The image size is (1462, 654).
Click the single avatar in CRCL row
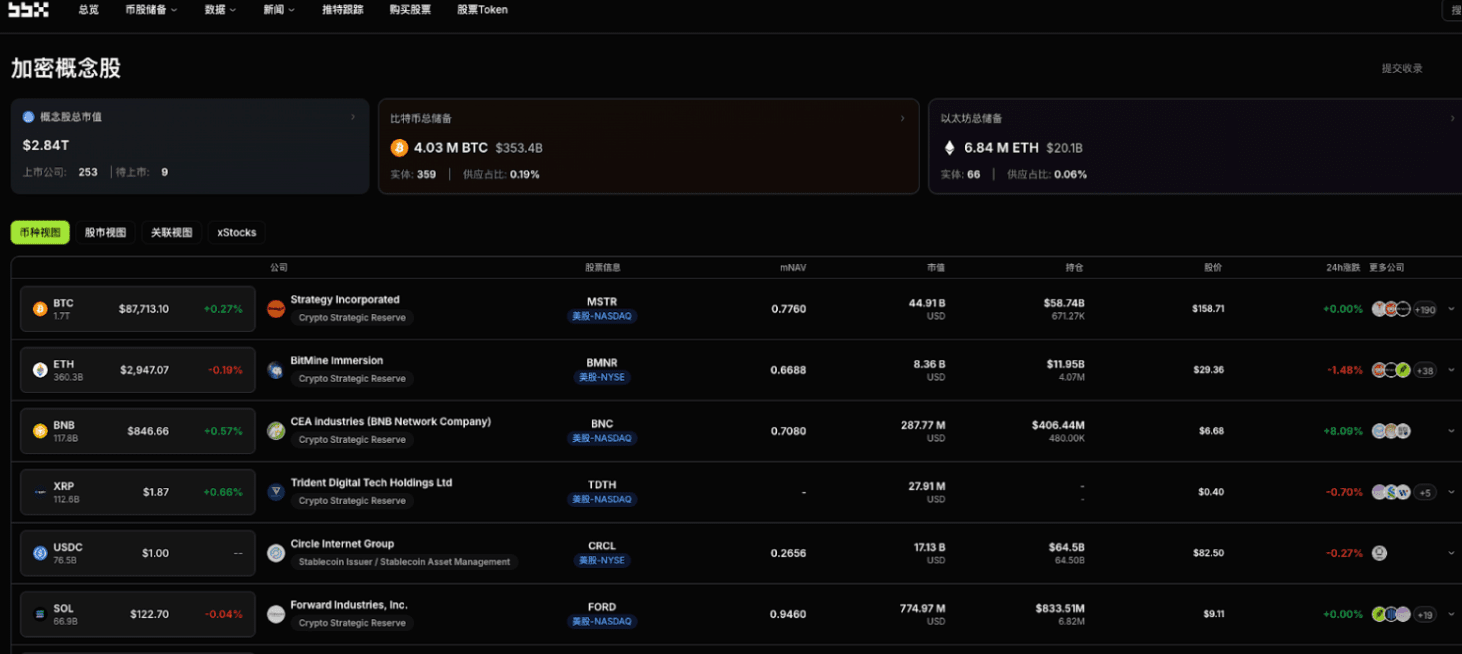[x=1379, y=553]
